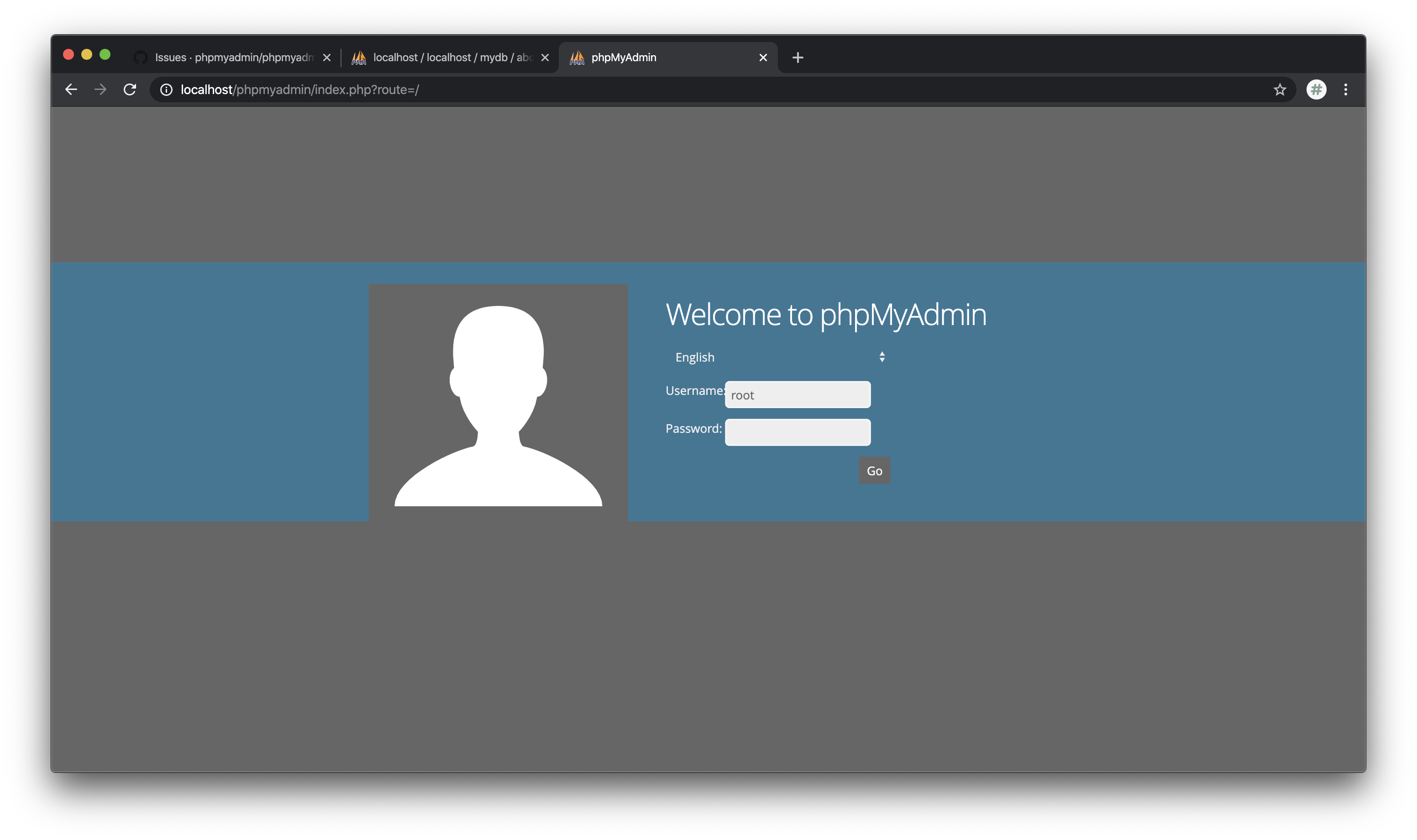Click the browser forward arrow
Viewport: 1417px width, 840px height.
100,89
